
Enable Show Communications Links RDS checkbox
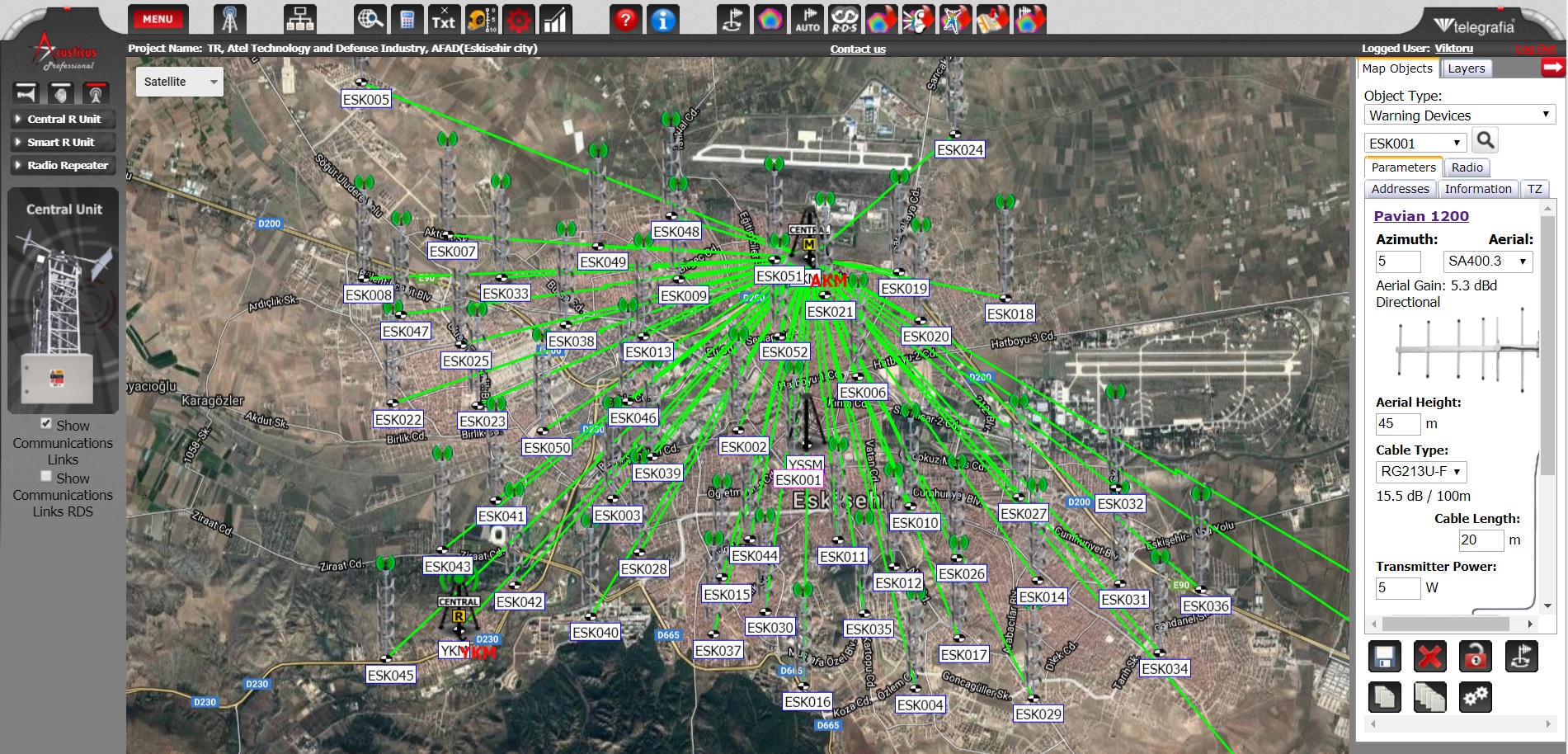[x=46, y=476]
